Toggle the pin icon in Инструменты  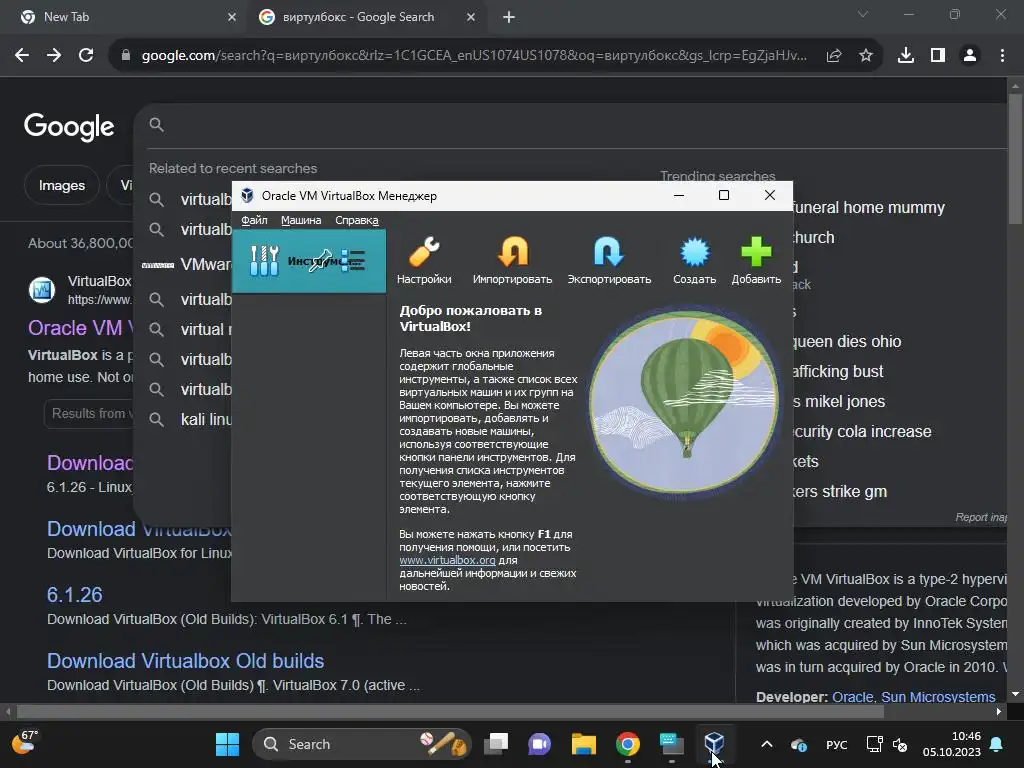pos(320,261)
